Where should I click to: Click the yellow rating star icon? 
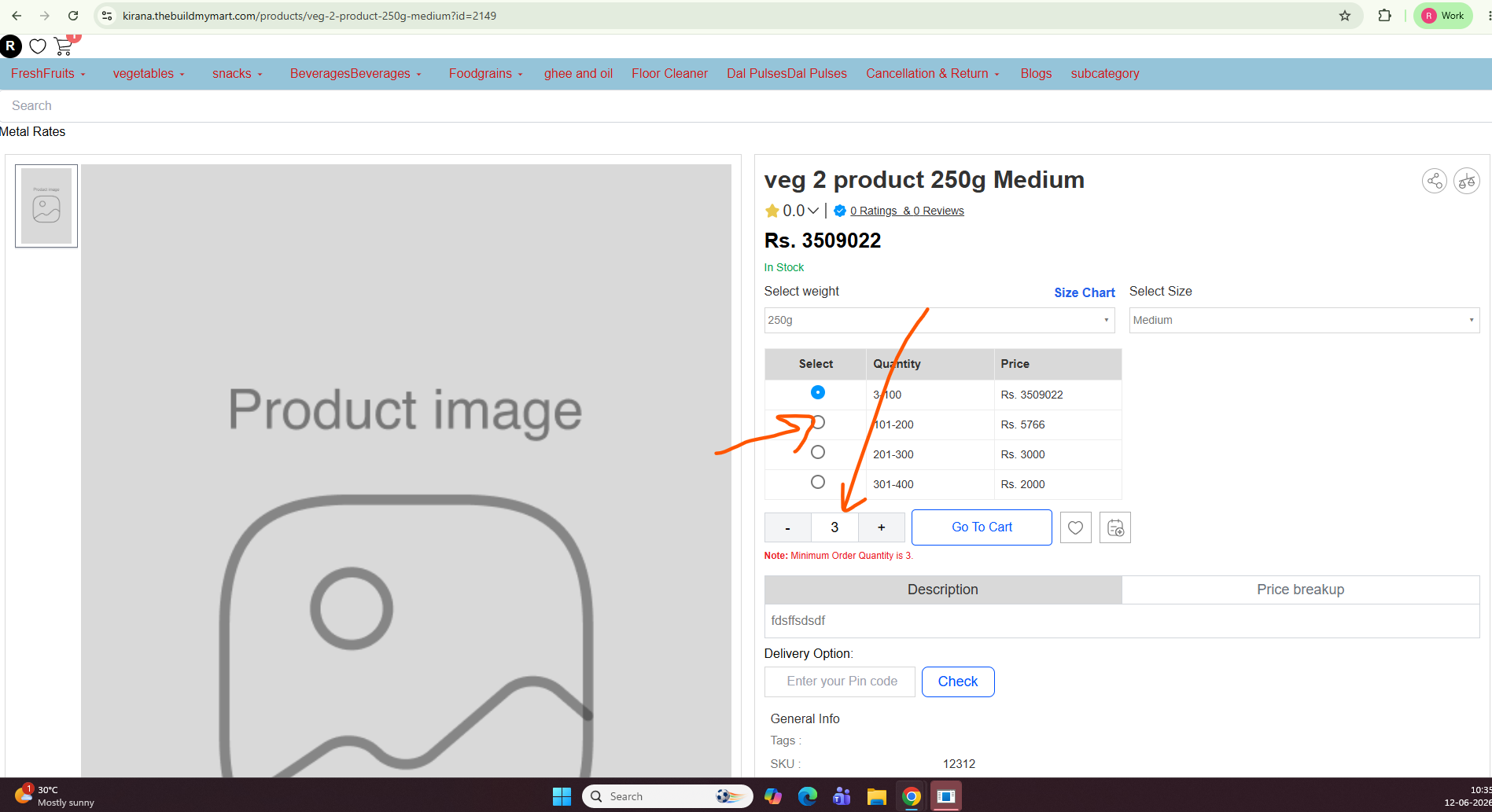(x=772, y=211)
